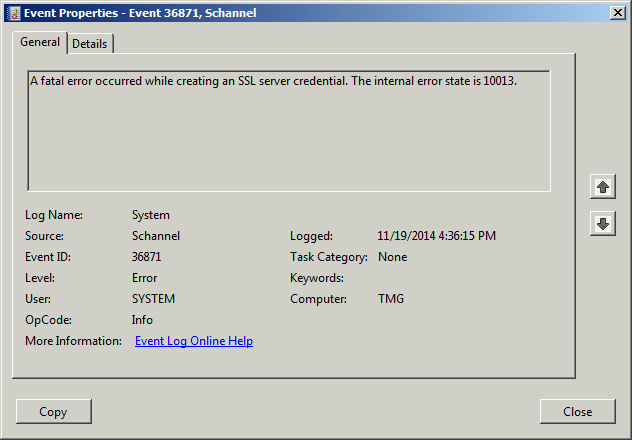632x440 pixels.
Task: Select the Source value Schannel
Action: tap(155, 236)
